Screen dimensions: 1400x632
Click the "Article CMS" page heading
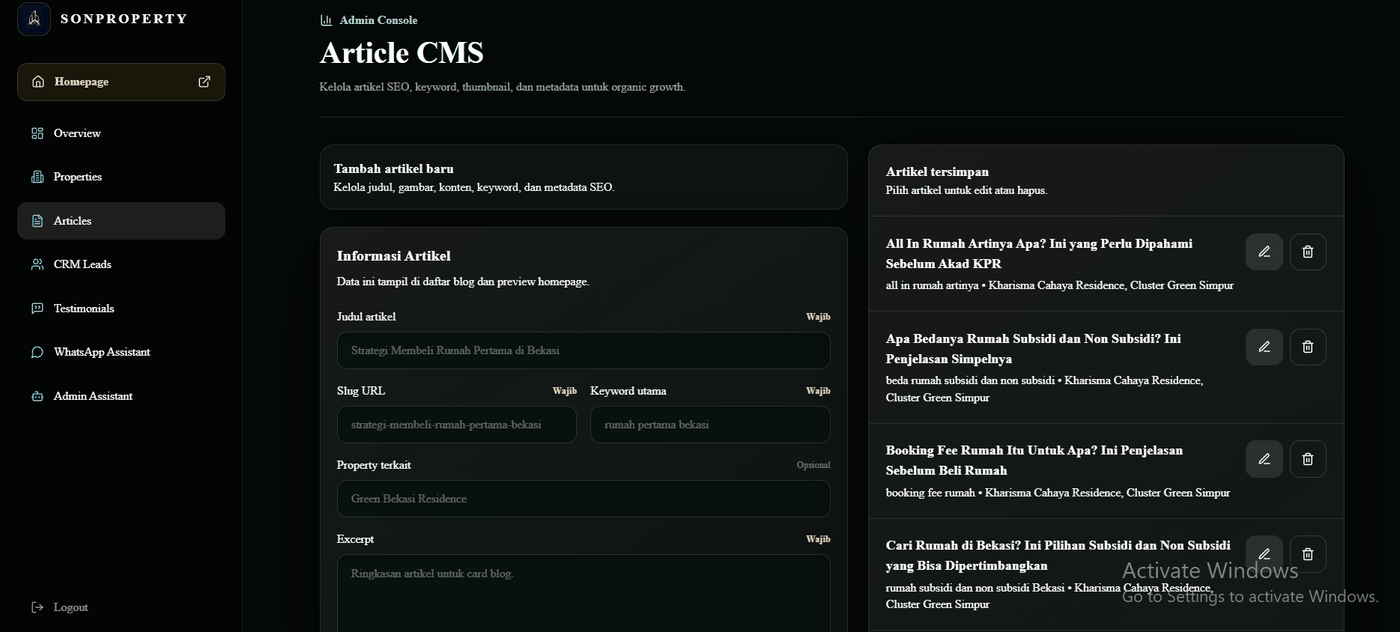click(x=402, y=53)
